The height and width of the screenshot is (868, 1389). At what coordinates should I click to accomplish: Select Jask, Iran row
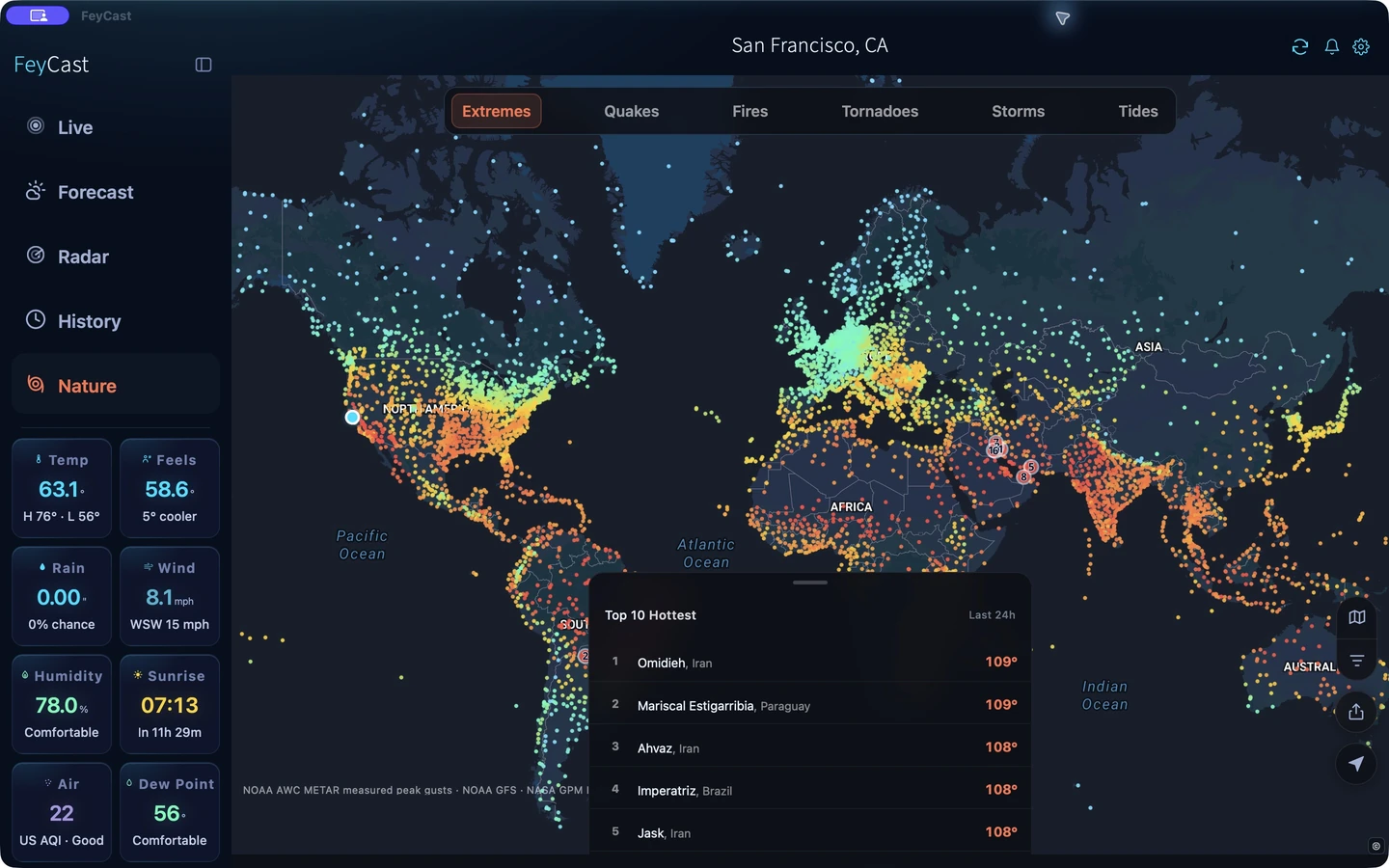tap(810, 831)
